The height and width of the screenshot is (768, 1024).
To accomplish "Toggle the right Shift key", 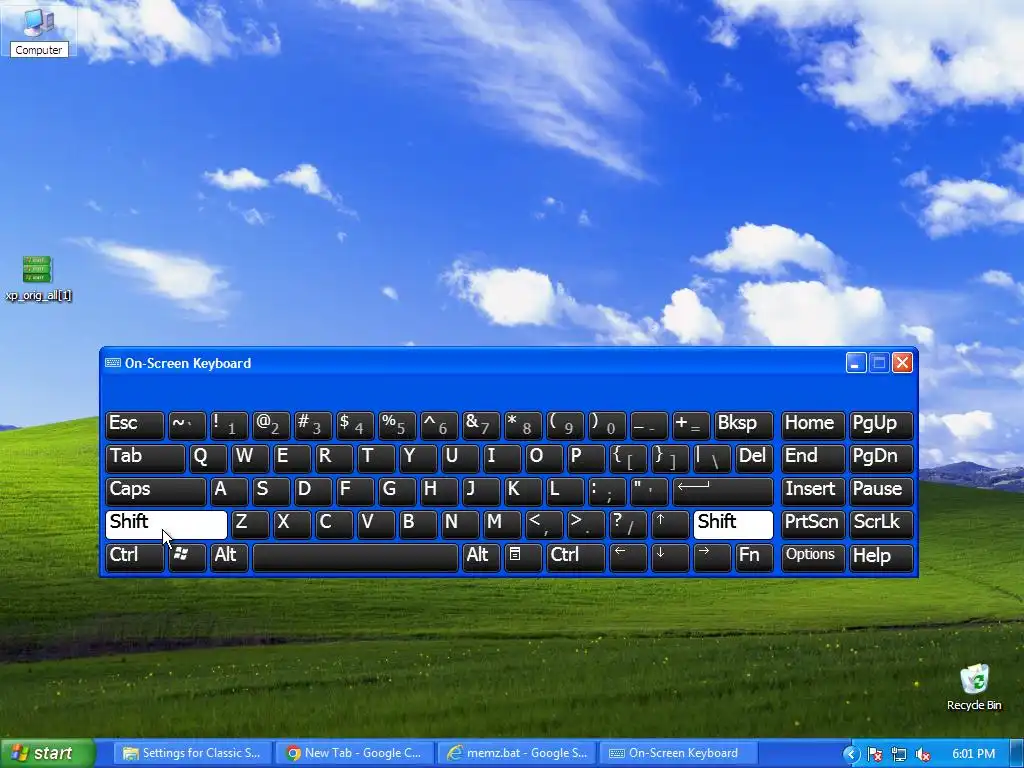I will [x=733, y=524].
